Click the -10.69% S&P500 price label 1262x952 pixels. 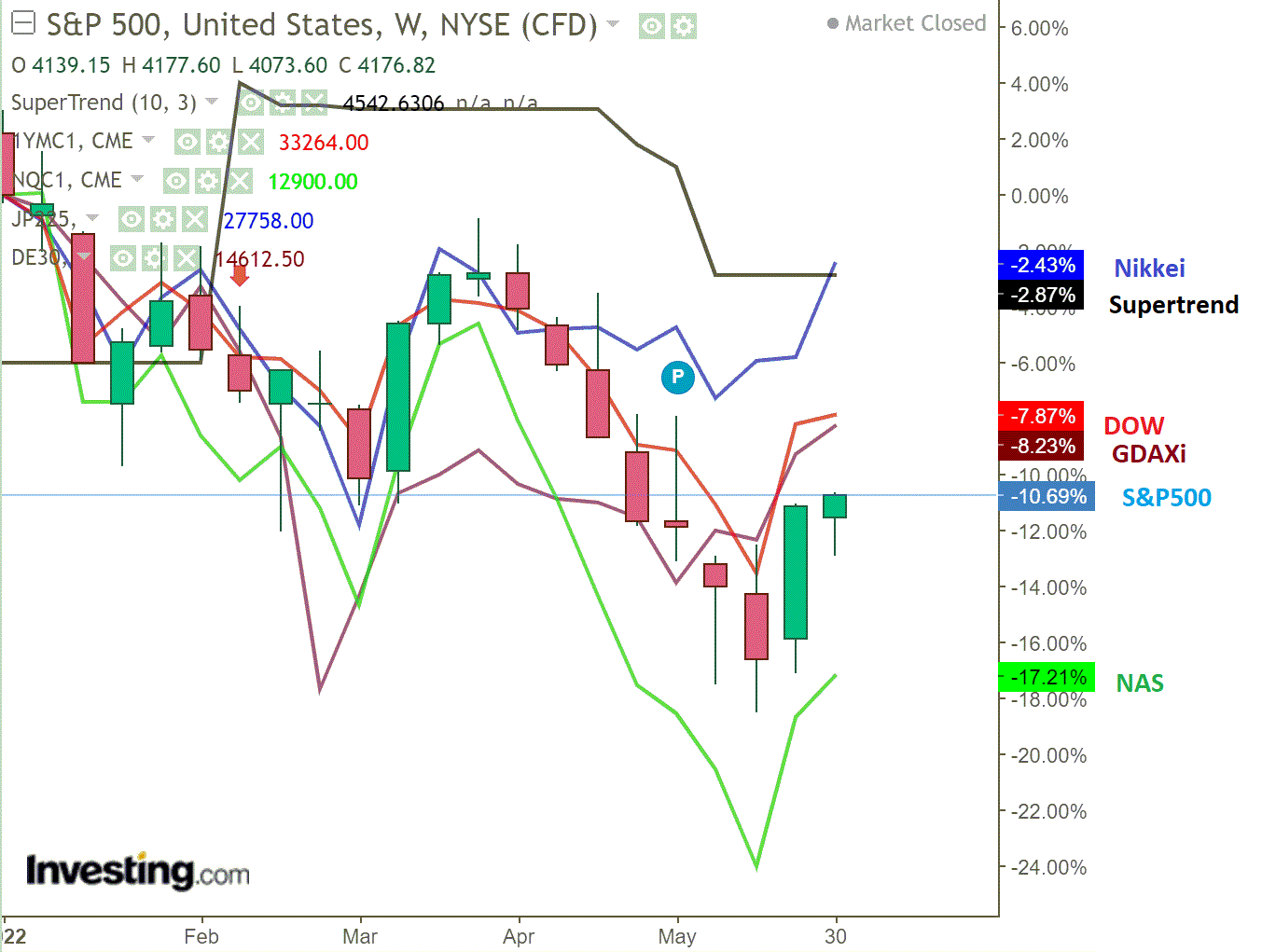(x=1047, y=496)
